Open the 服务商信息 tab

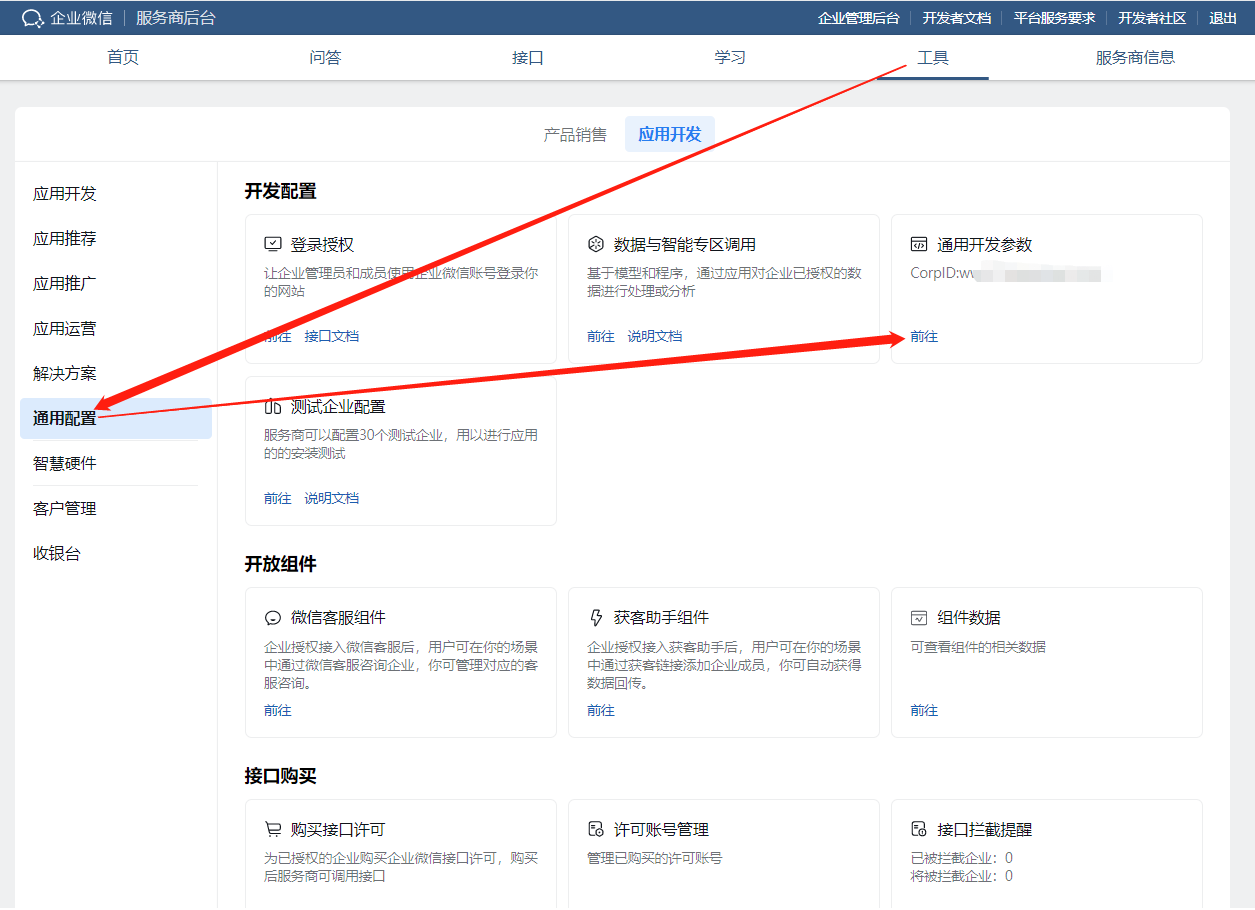click(1135, 58)
